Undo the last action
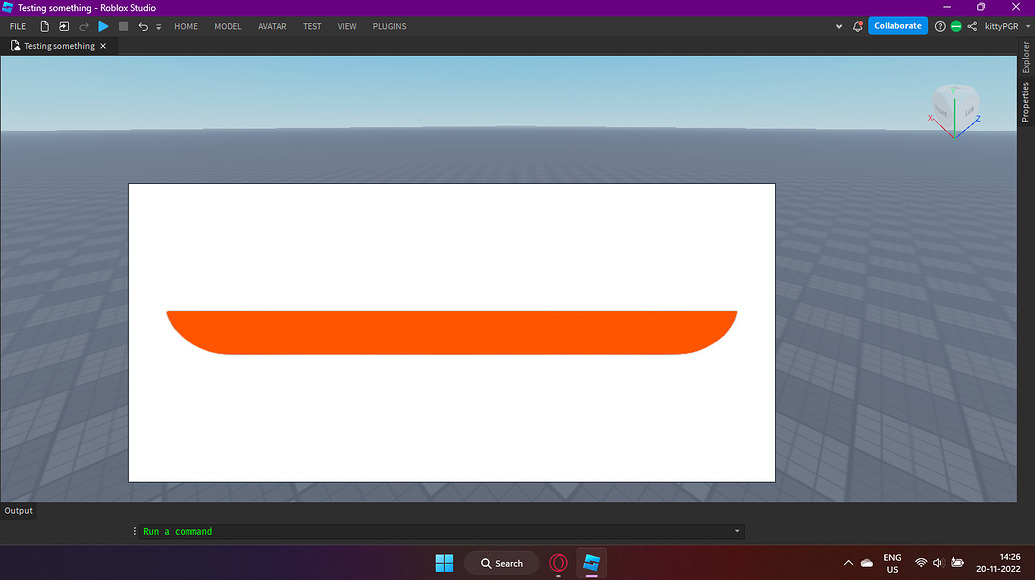The width and height of the screenshot is (1035, 580). tap(143, 26)
